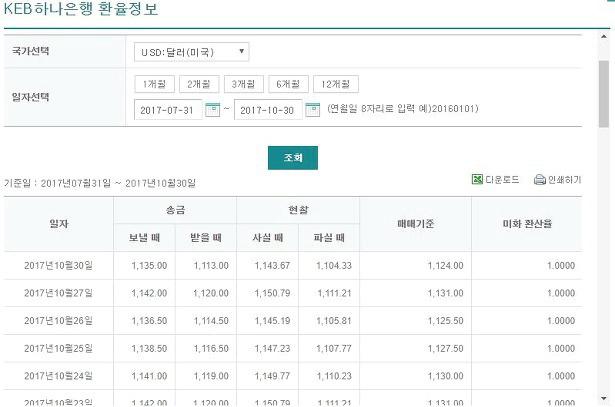Click the 1,143.67 cash buy cell
This screenshot has height=407, width=615.
[268, 265]
